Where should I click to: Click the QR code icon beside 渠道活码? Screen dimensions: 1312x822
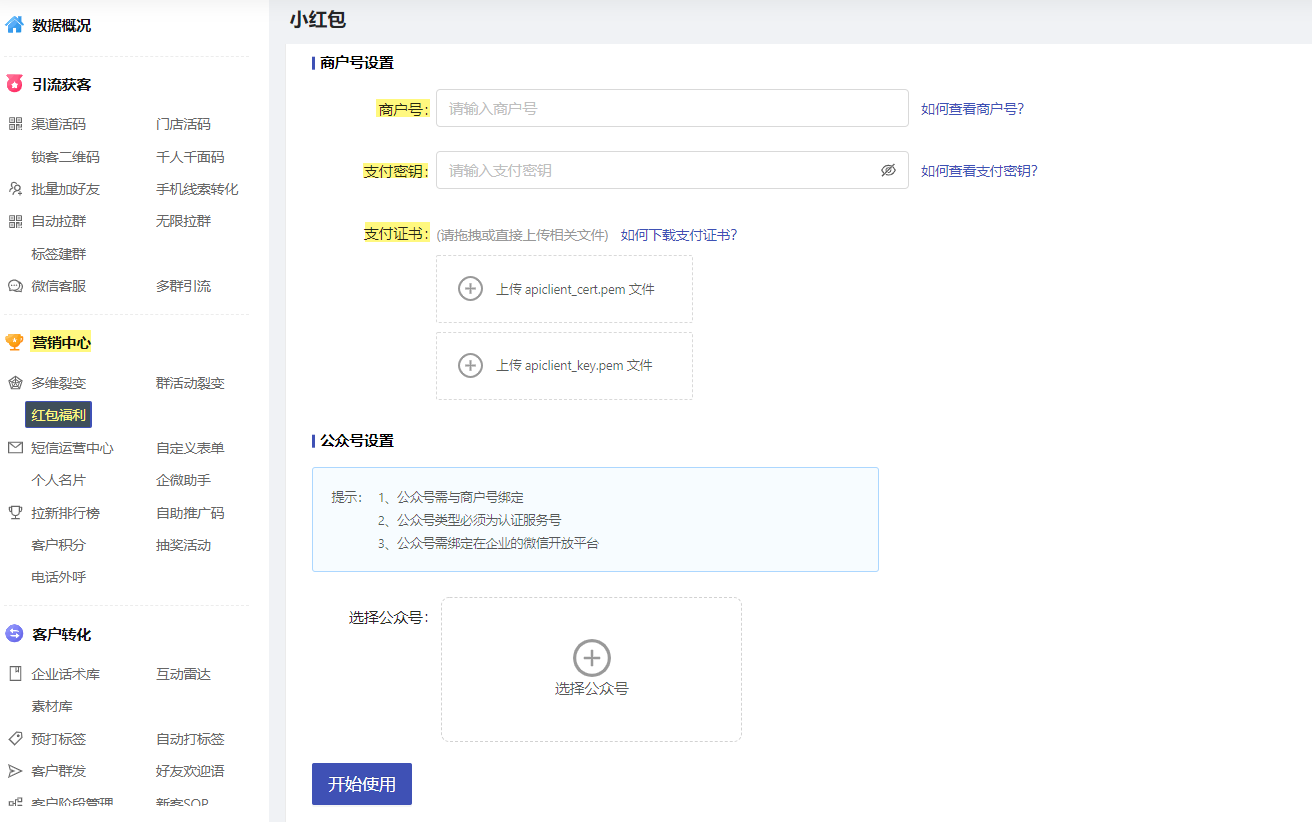[15, 124]
